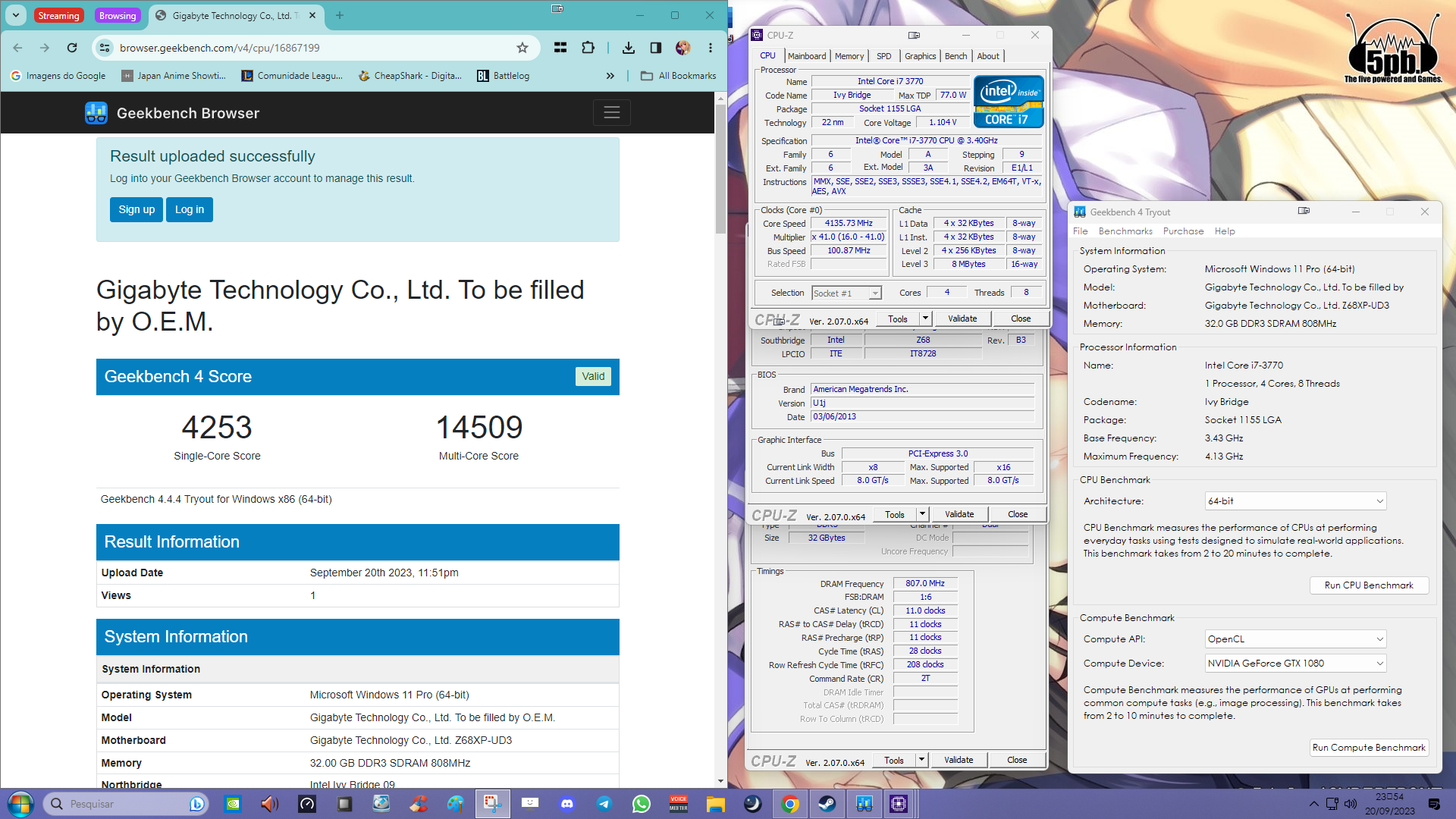View site information icon in address bar
1456x819 pixels.
click(x=105, y=48)
